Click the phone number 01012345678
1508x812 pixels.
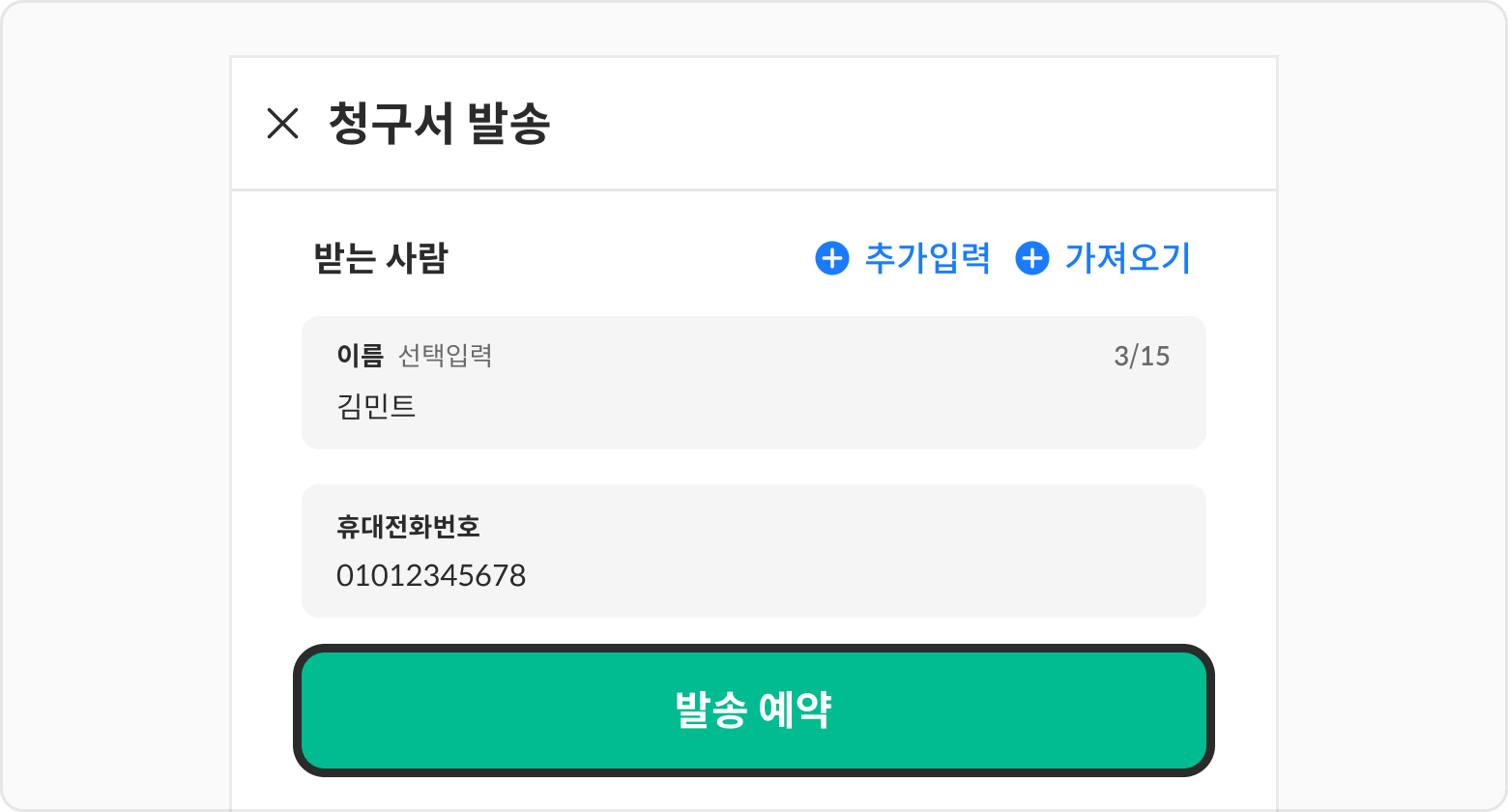pos(431,576)
